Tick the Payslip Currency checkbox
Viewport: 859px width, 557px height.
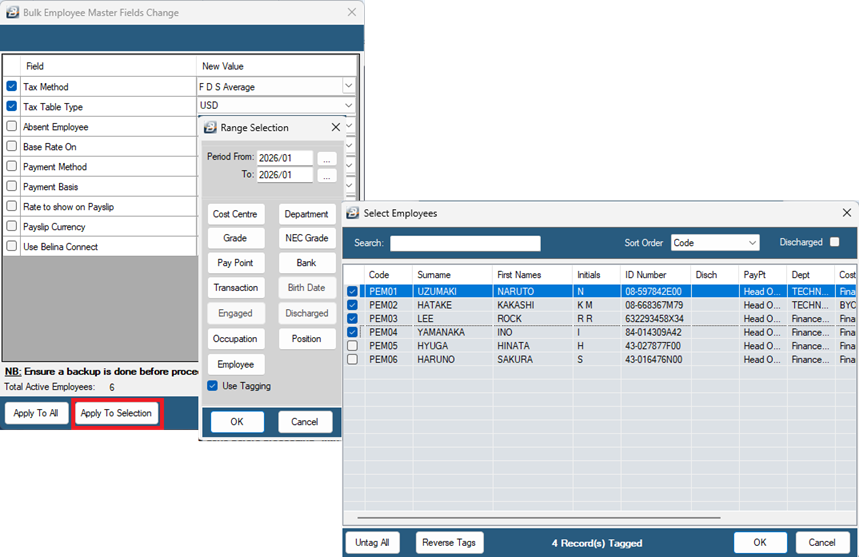coord(12,226)
